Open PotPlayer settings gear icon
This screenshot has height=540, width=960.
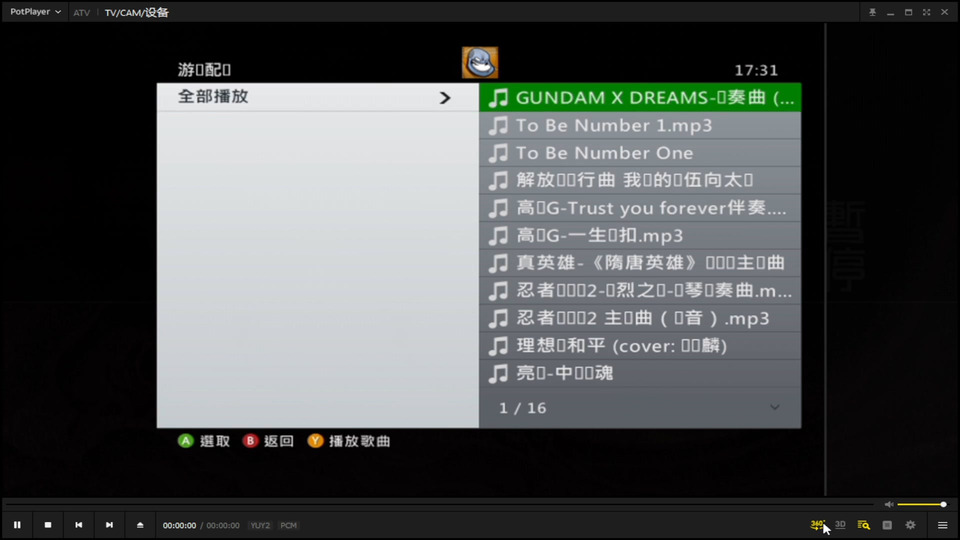pyautogui.click(x=910, y=525)
